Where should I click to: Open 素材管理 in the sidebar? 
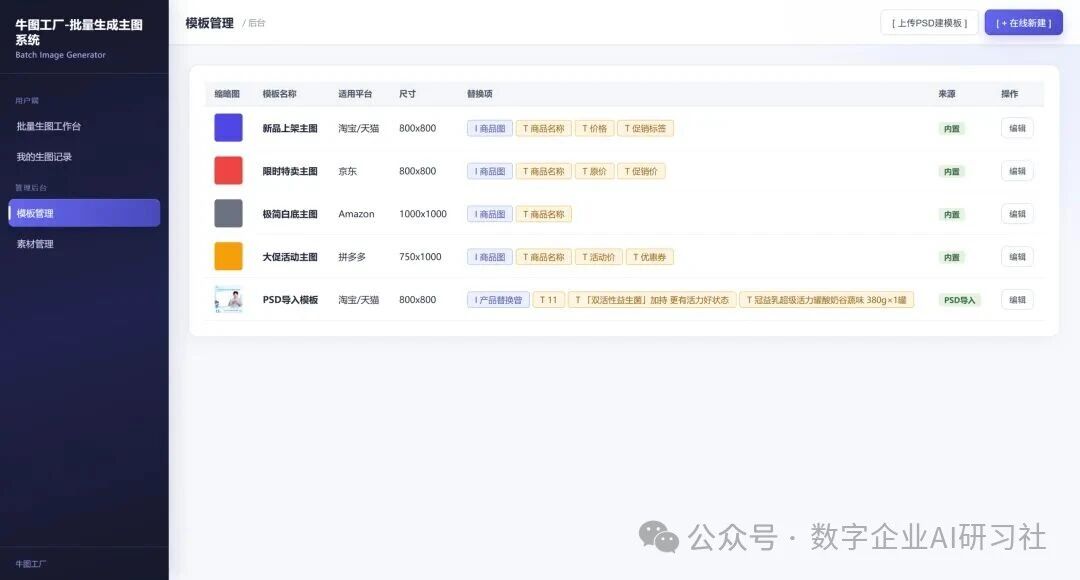35,244
